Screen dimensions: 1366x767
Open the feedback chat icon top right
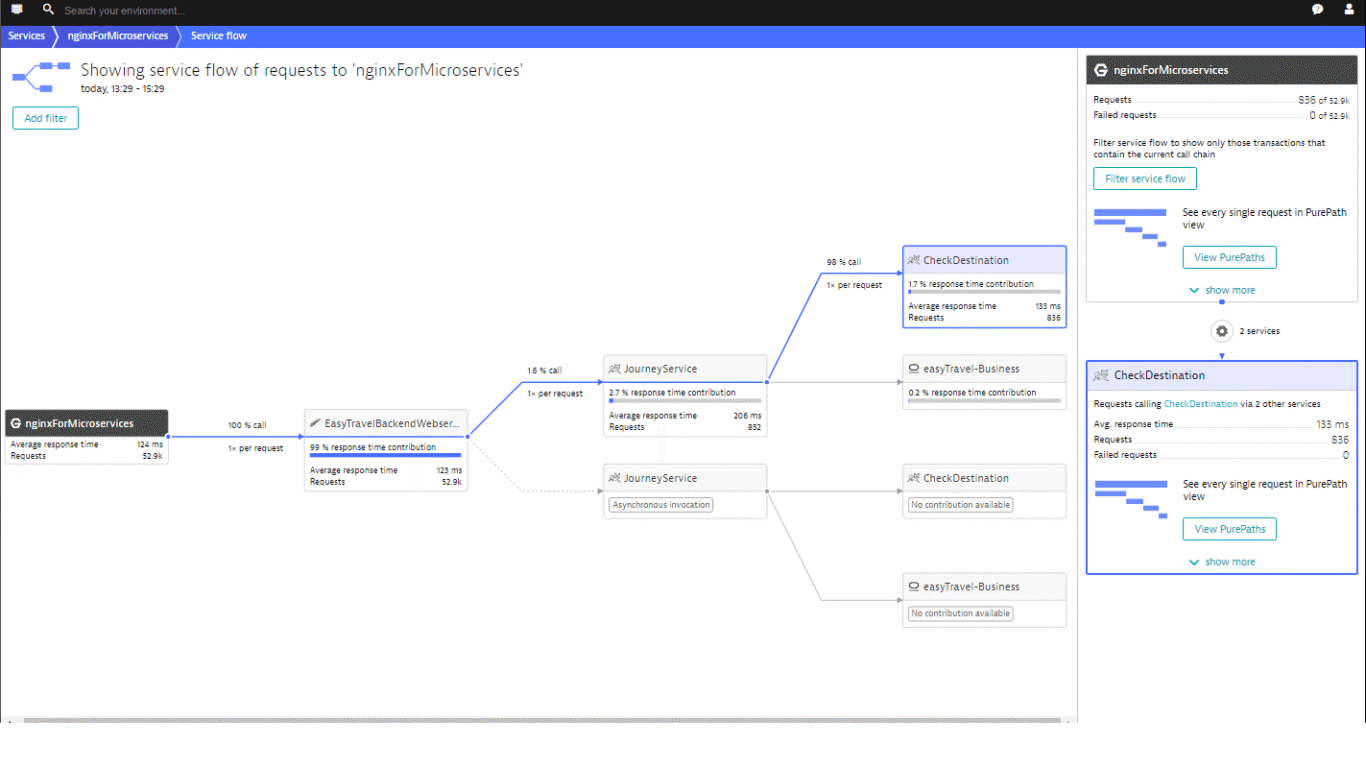click(x=1317, y=9)
